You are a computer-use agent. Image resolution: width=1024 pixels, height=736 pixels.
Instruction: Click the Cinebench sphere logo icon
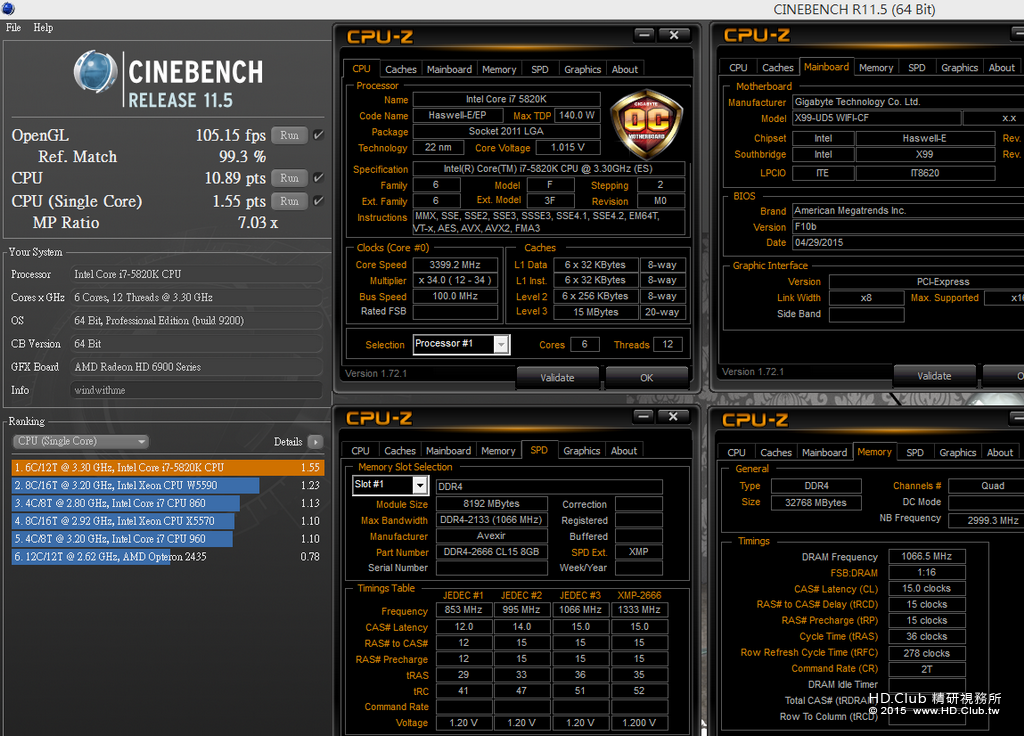click(95, 71)
